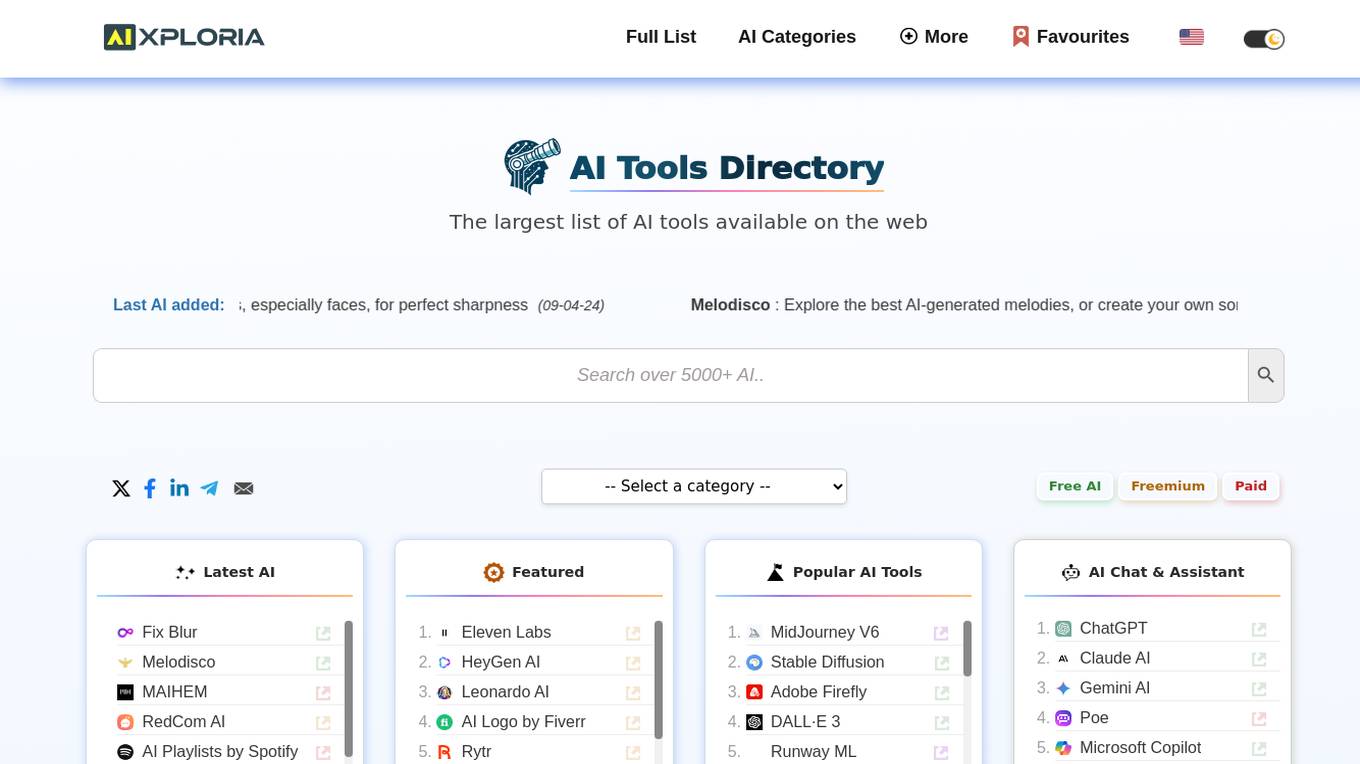Screen dimensions: 1360x764
Task: Open external link for Stable Diffusion
Action: pyautogui.click(x=941, y=663)
